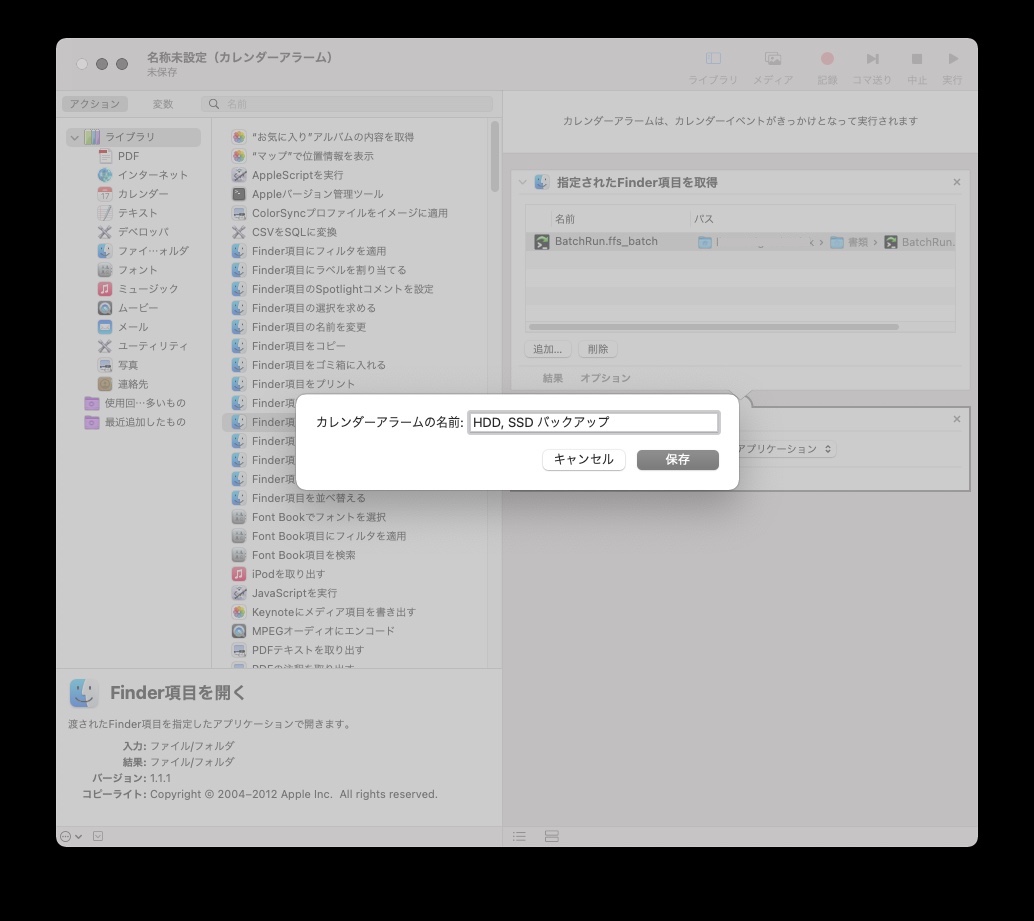Click the キャンセル button
The width and height of the screenshot is (1034, 921).
583,460
